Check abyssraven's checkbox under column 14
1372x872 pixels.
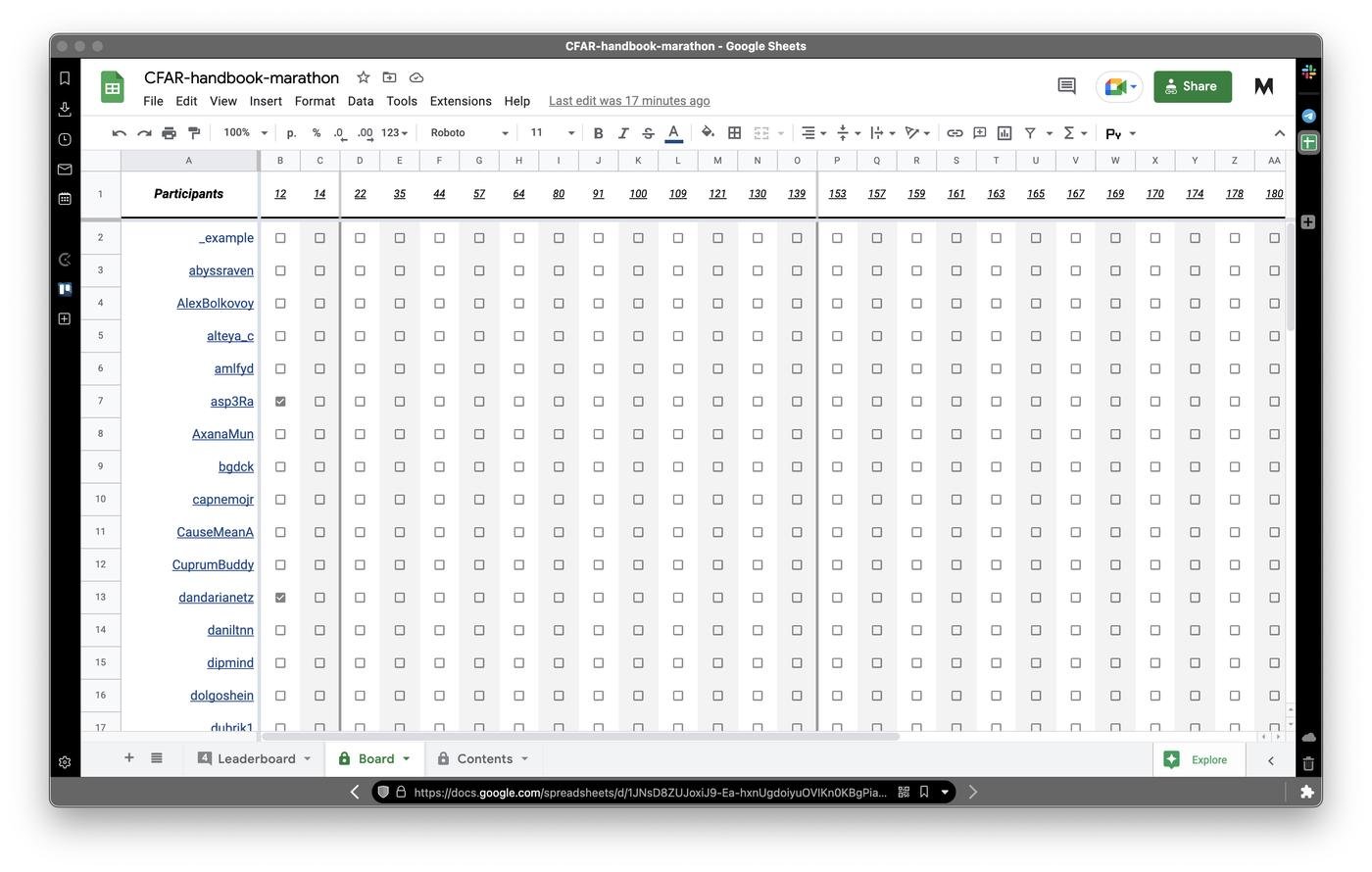(x=319, y=270)
